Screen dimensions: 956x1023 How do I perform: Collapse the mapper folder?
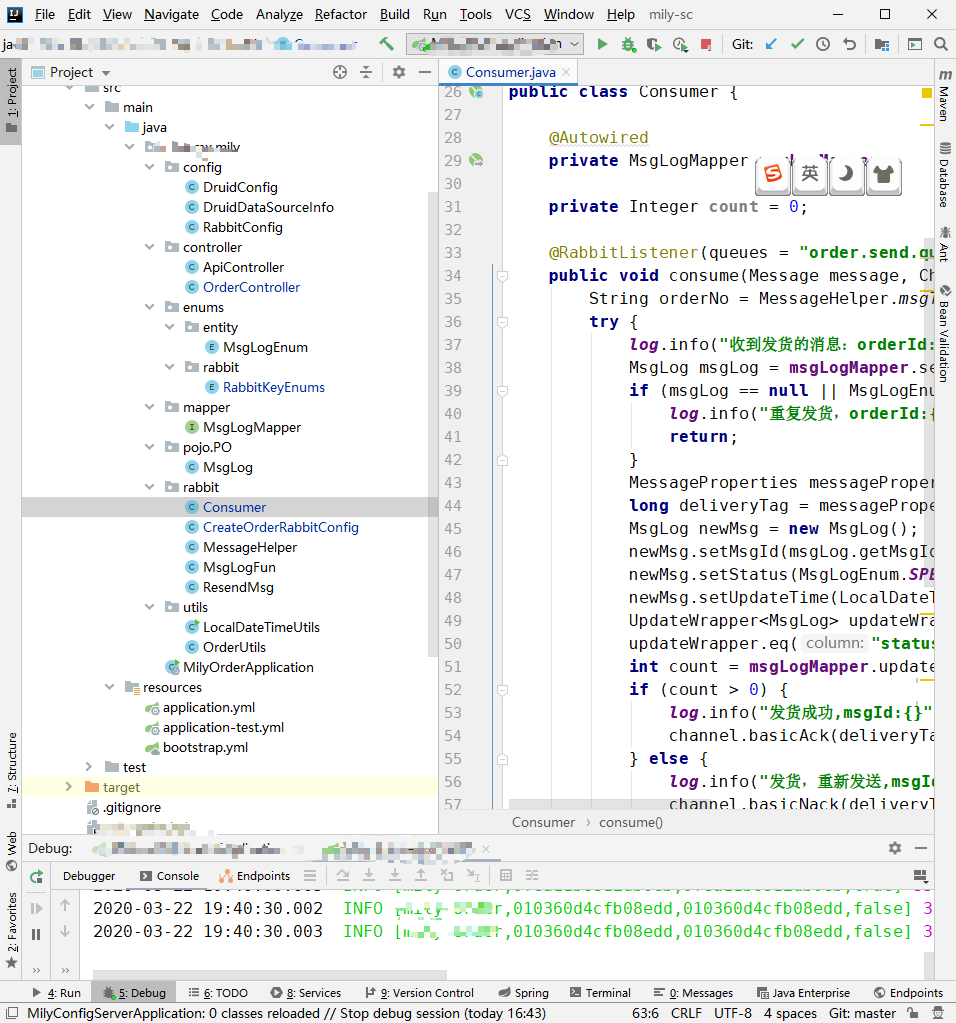click(149, 407)
